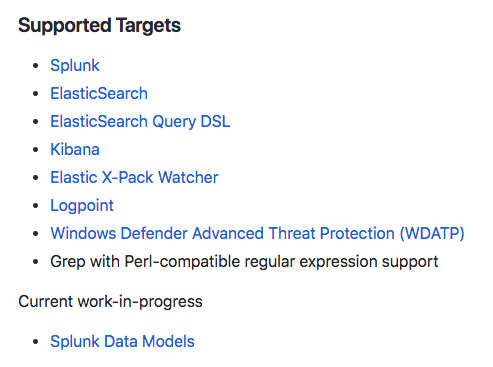Viewport: 493px width, 367px height.
Task: Click the bullet point beside Kibana
Action: point(36,150)
